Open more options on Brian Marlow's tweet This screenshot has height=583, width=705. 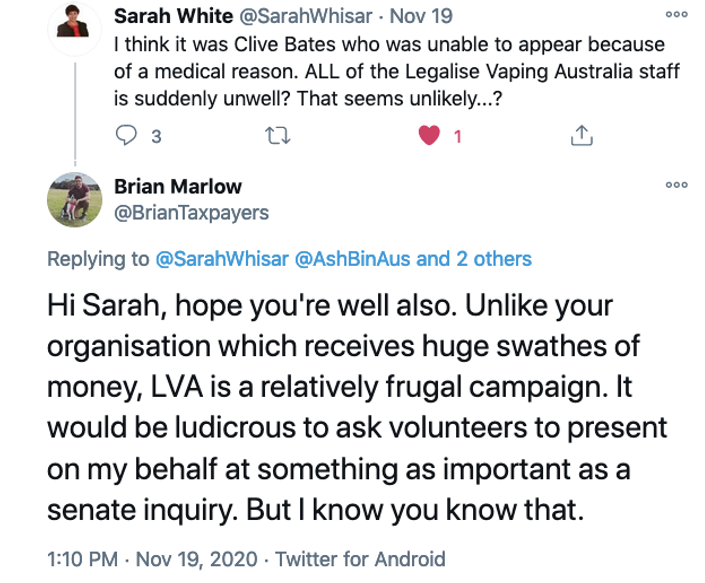click(x=676, y=186)
